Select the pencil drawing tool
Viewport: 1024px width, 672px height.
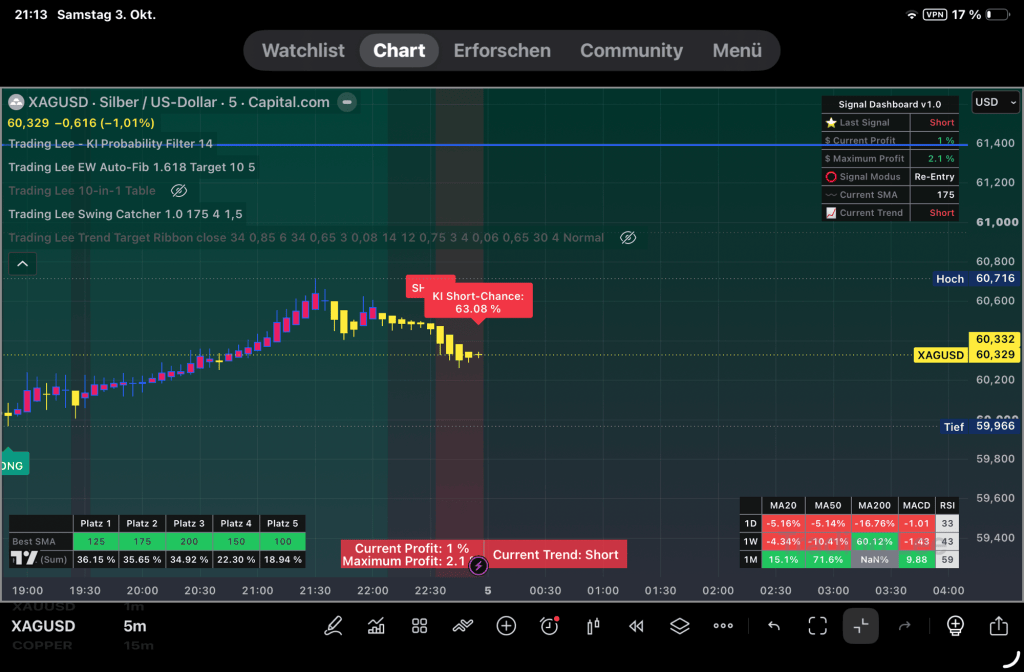pyautogui.click(x=334, y=626)
